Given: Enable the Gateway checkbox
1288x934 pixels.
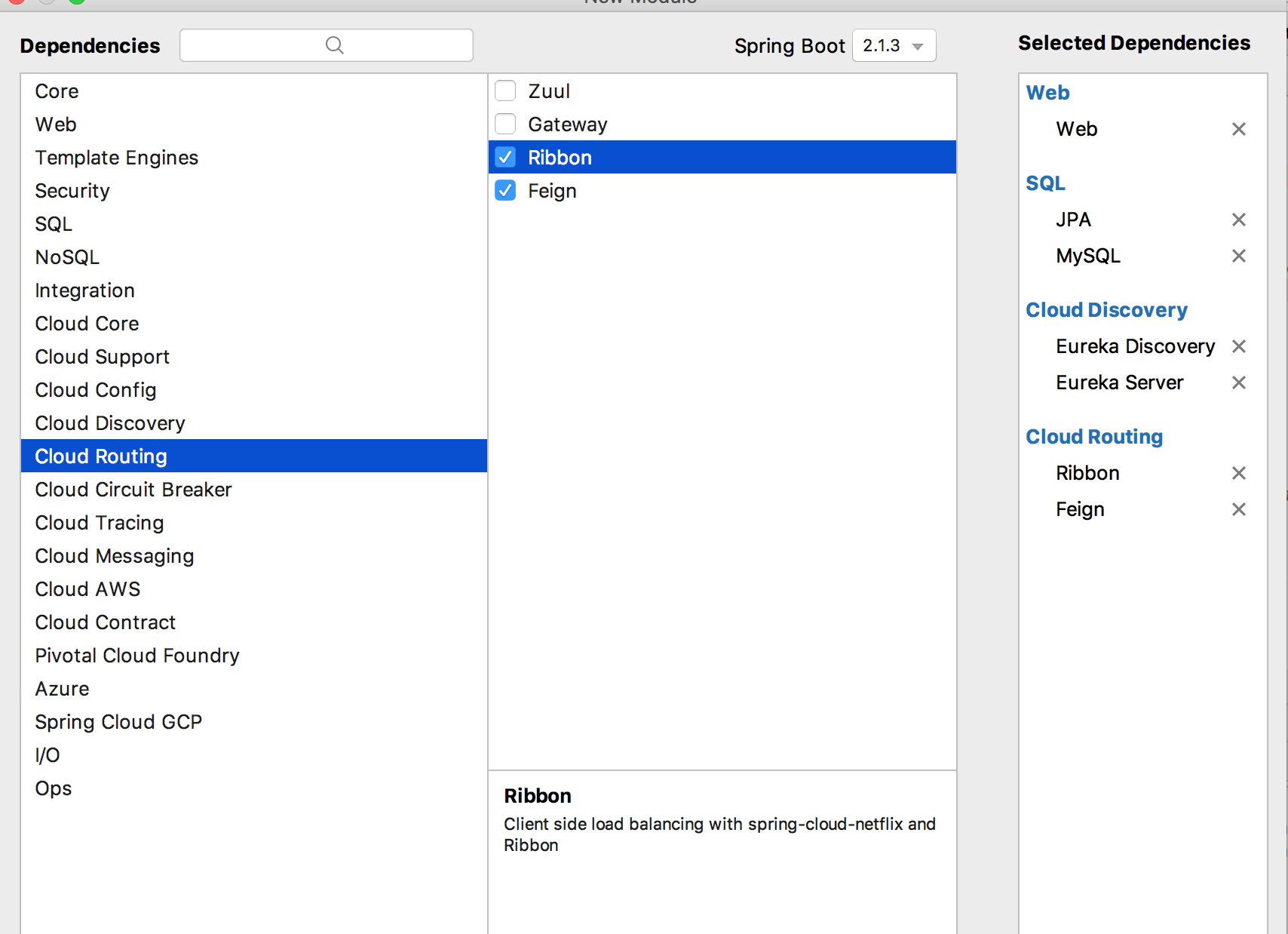Looking at the screenshot, I should [x=505, y=124].
